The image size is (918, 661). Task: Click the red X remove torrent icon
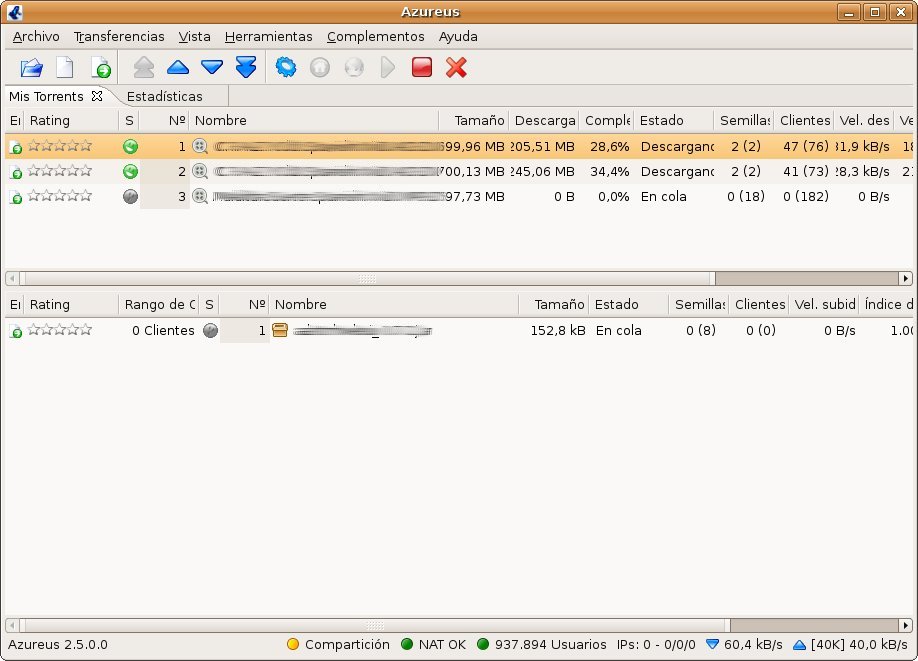click(456, 68)
